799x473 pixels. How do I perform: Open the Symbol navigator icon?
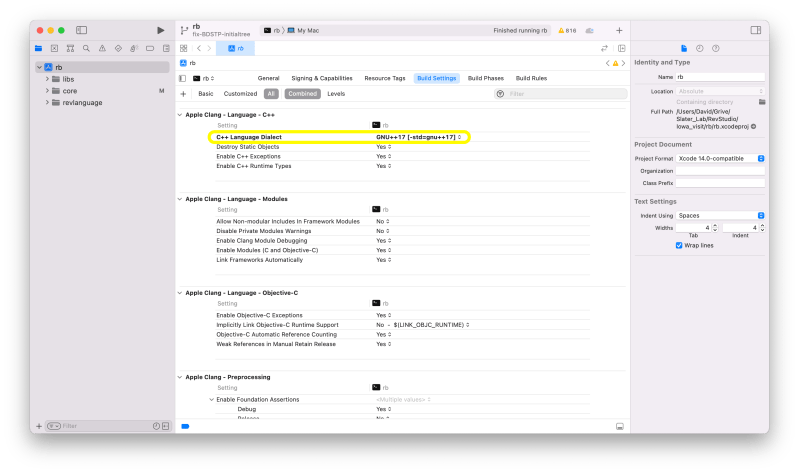click(70, 48)
